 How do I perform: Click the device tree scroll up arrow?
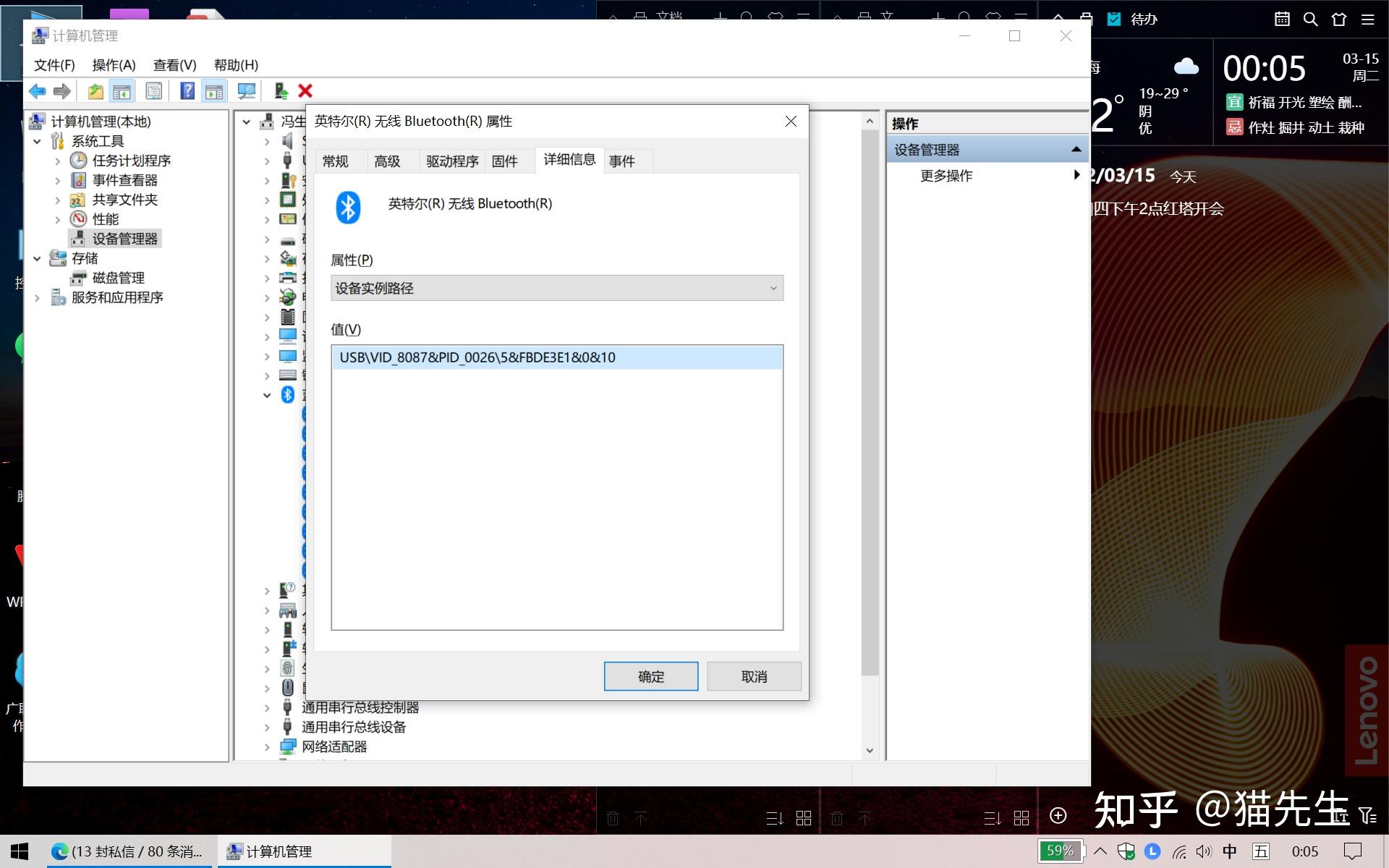point(870,121)
